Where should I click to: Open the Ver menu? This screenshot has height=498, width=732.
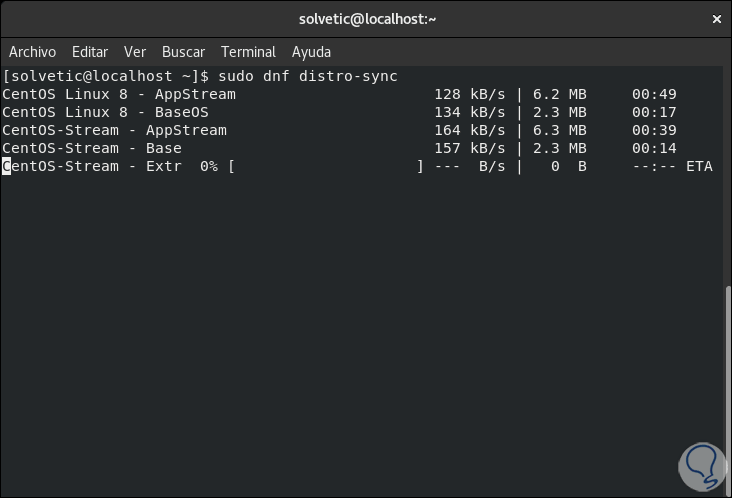(x=135, y=52)
